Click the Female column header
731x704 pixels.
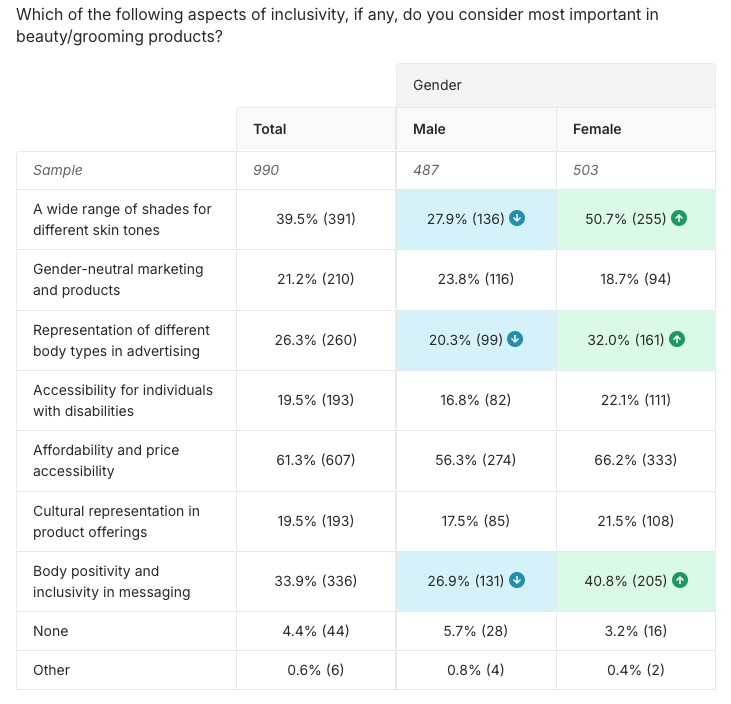coord(597,129)
